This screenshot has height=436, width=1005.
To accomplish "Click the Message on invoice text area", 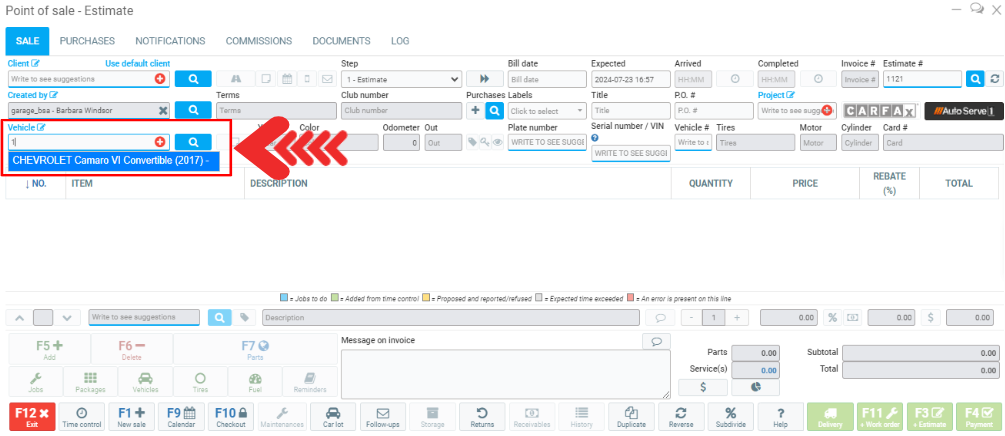I will [505, 373].
